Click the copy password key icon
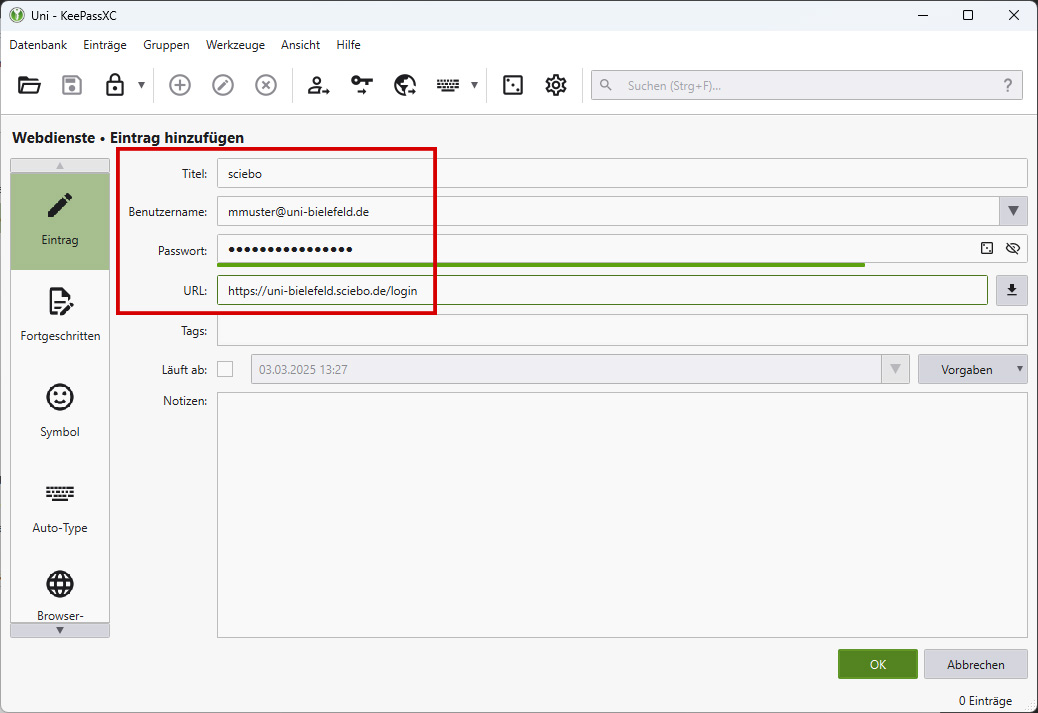The height and width of the screenshot is (713, 1038). pos(361,85)
